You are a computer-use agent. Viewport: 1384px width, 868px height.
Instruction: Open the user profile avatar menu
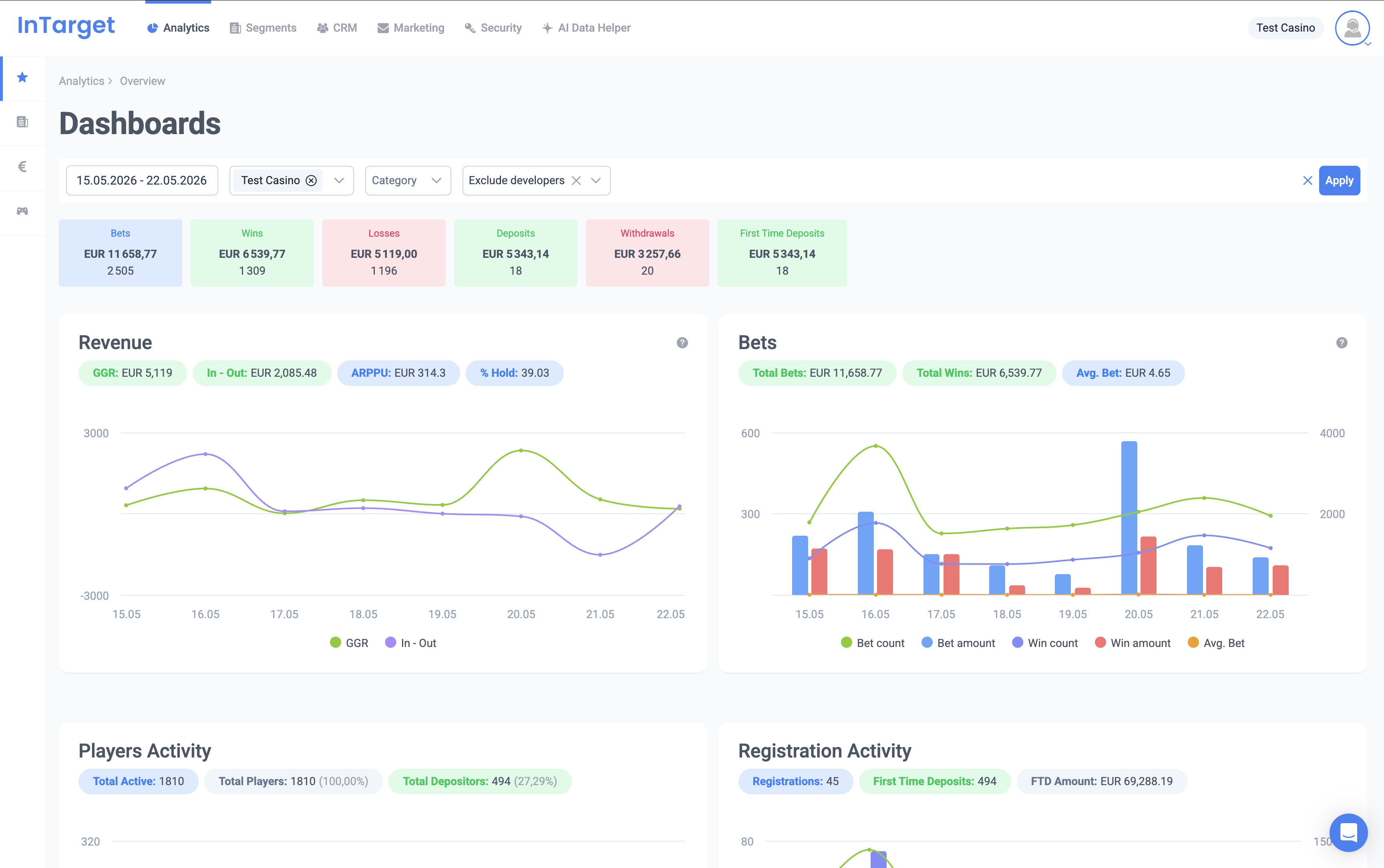[1352, 28]
